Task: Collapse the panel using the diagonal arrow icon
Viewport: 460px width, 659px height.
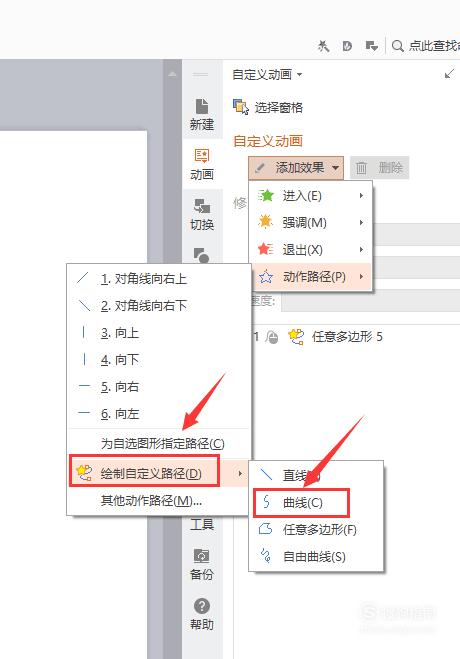Action: (x=449, y=74)
